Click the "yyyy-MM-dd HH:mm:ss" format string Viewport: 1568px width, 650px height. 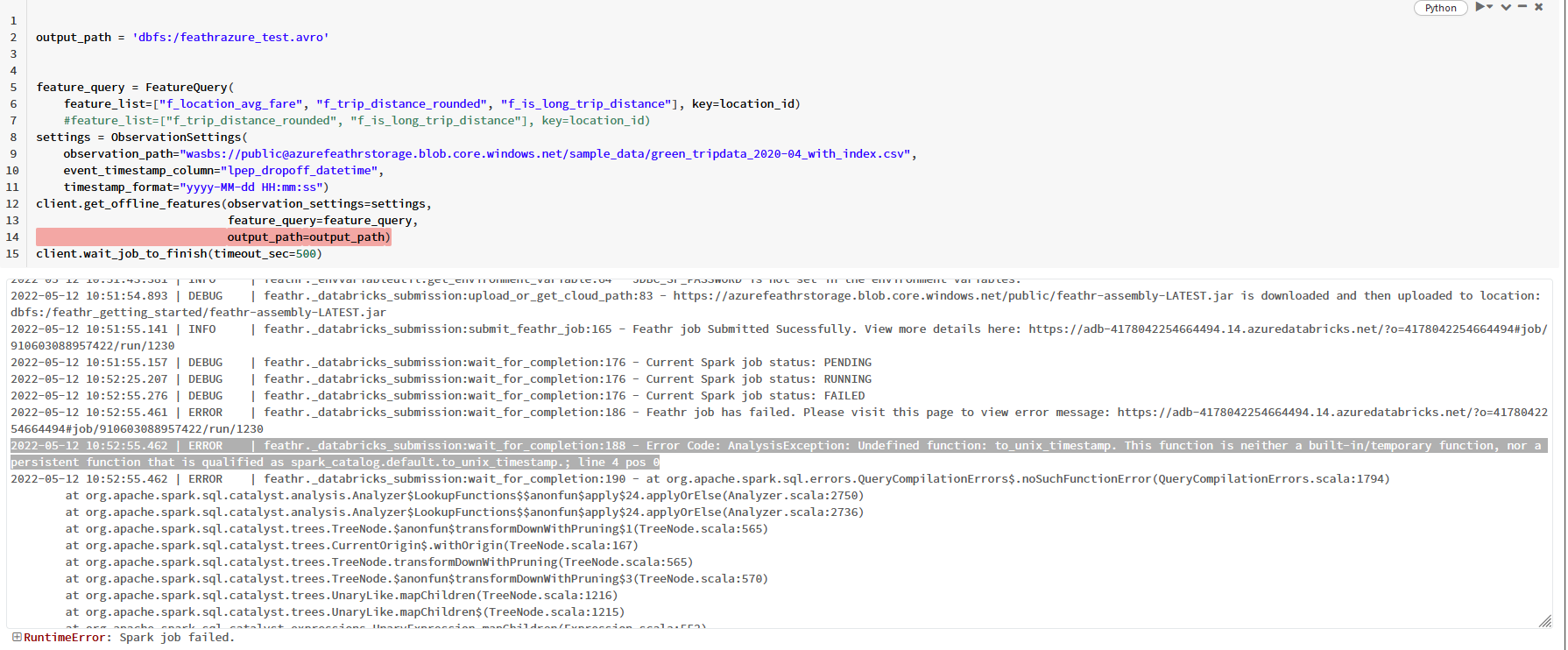(251, 187)
